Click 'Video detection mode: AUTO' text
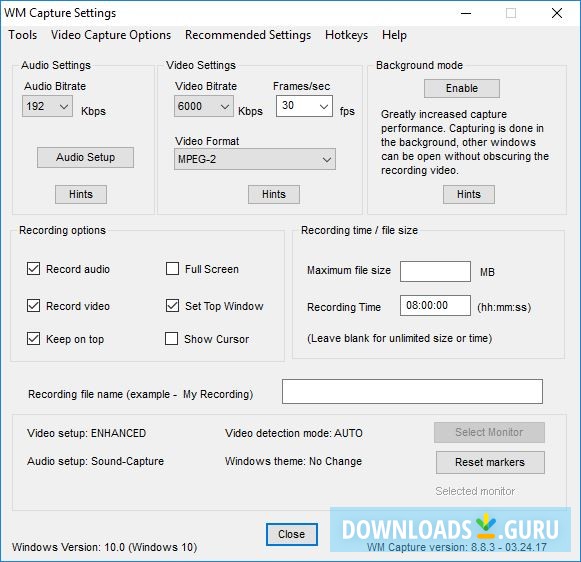Viewport: 581px width, 562px height. click(294, 433)
